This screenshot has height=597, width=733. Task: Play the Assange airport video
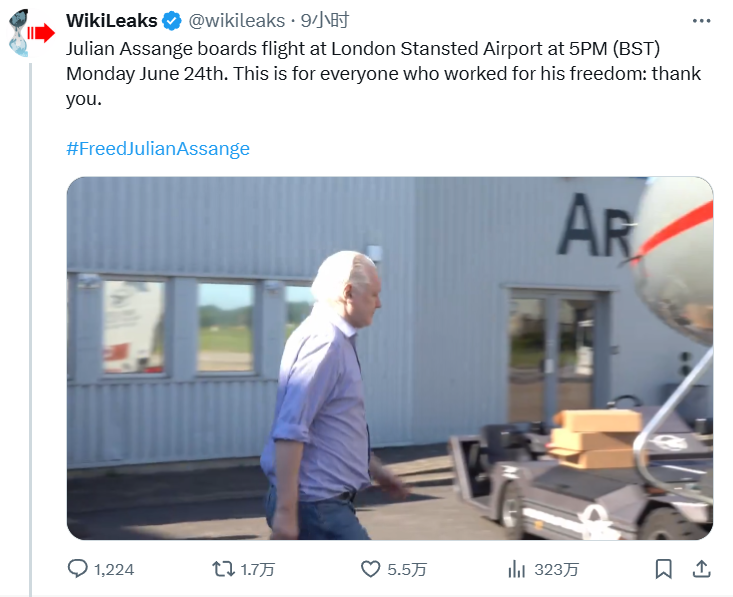tap(390, 358)
